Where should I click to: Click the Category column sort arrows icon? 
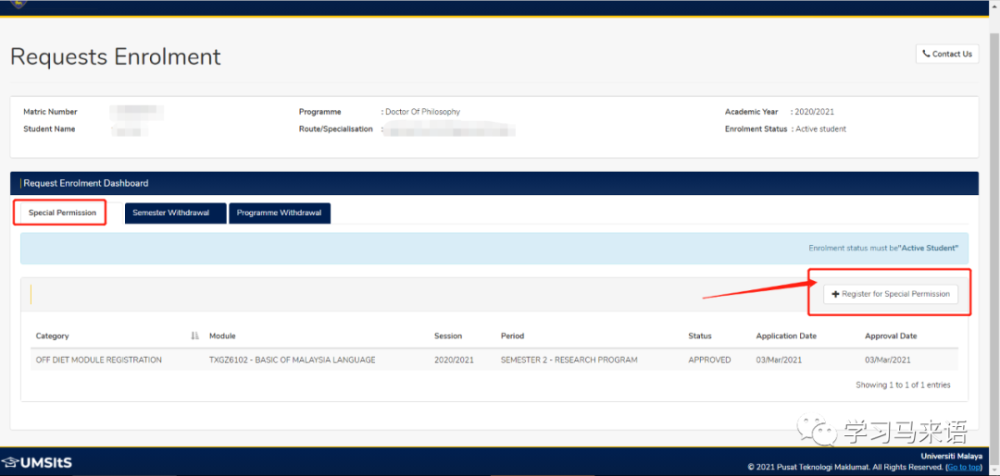pos(195,336)
